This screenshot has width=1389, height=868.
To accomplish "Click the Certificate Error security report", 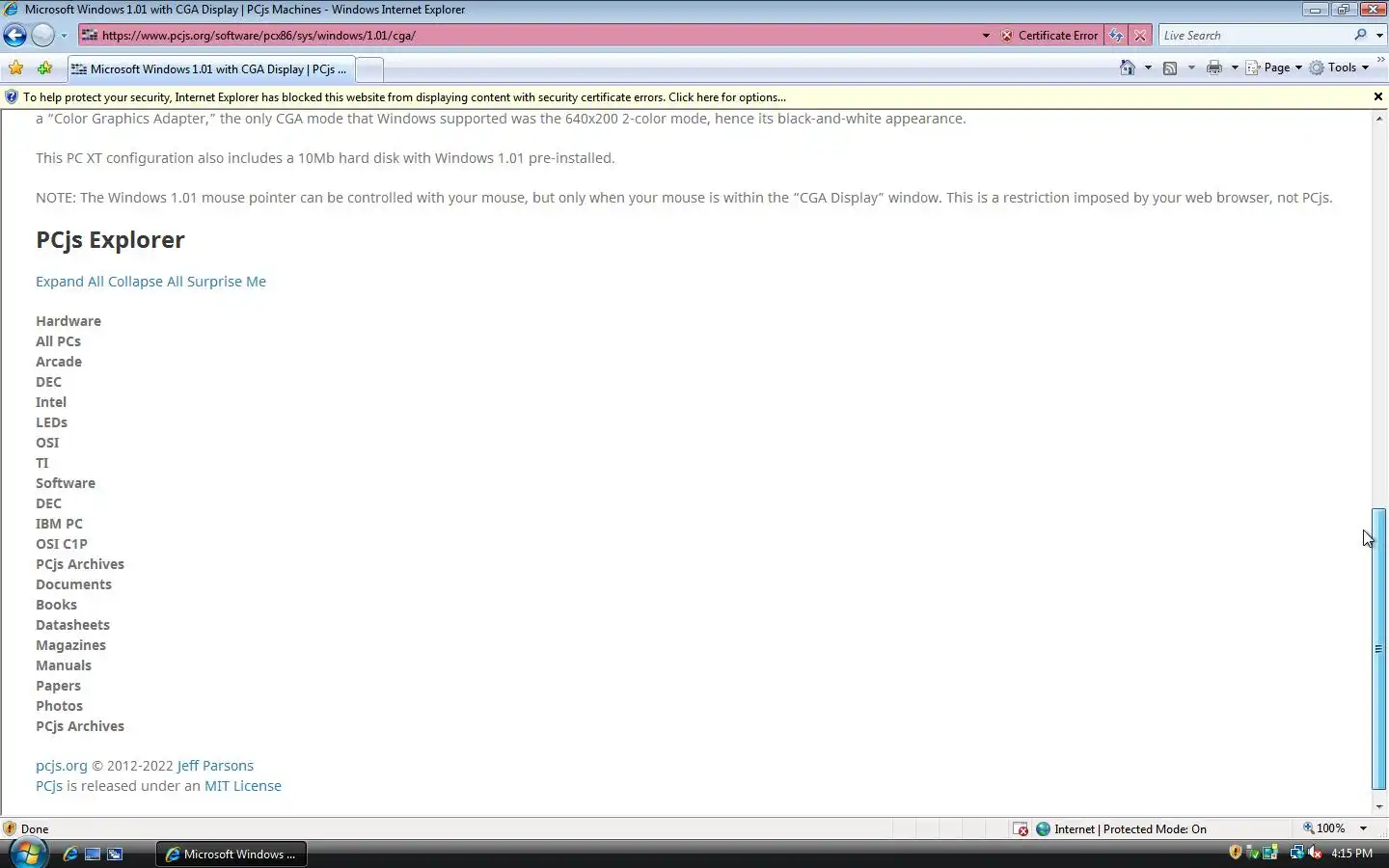I will 1049,36.
